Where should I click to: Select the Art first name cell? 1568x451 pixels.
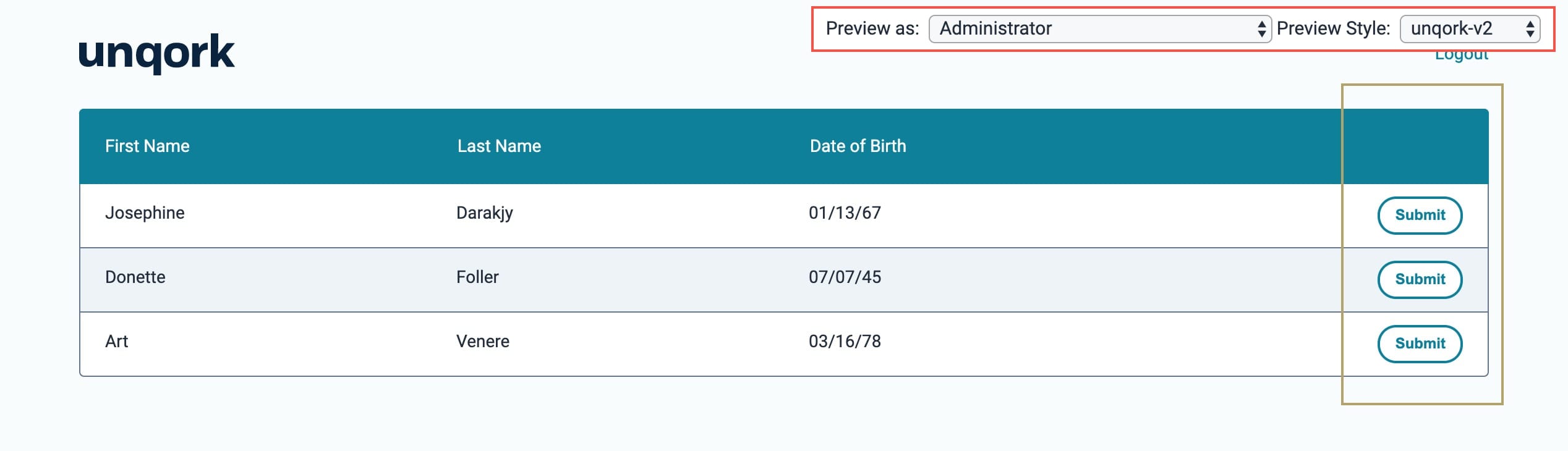[116, 341]
